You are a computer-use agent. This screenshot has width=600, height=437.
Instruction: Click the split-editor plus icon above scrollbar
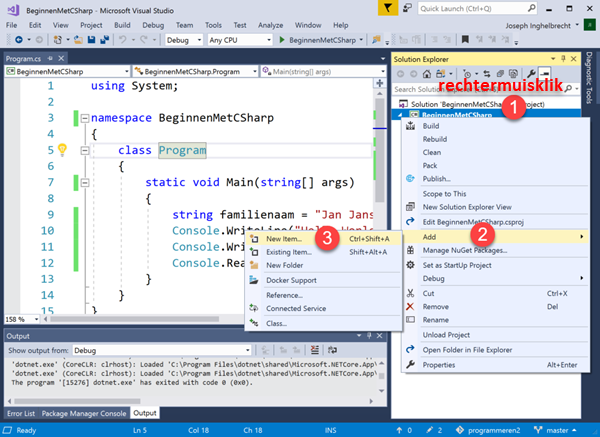[x=380, y=83]
